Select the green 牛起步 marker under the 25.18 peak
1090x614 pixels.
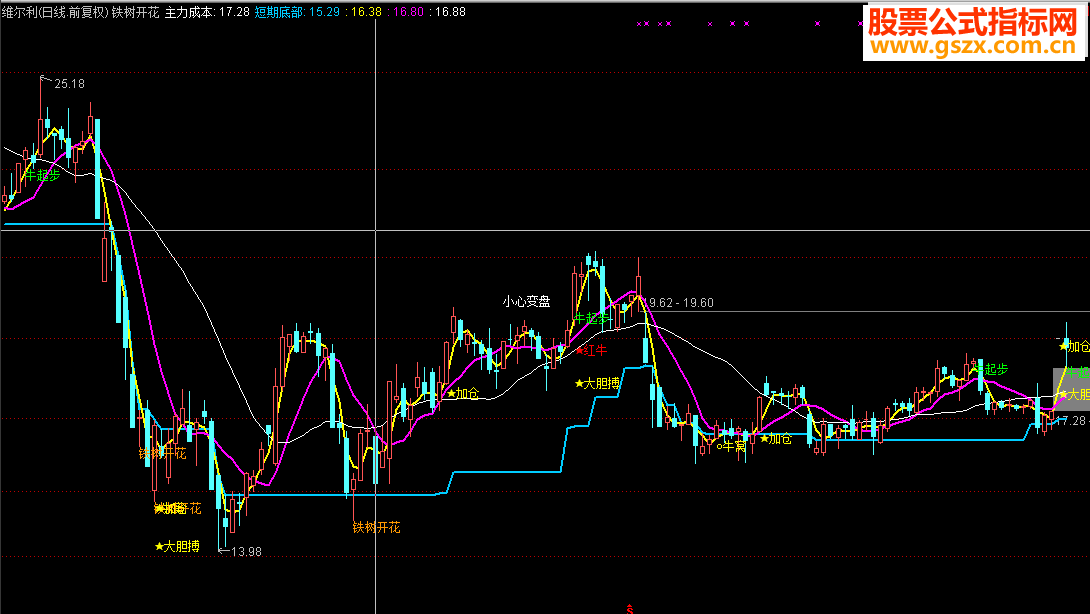[43, 175]
